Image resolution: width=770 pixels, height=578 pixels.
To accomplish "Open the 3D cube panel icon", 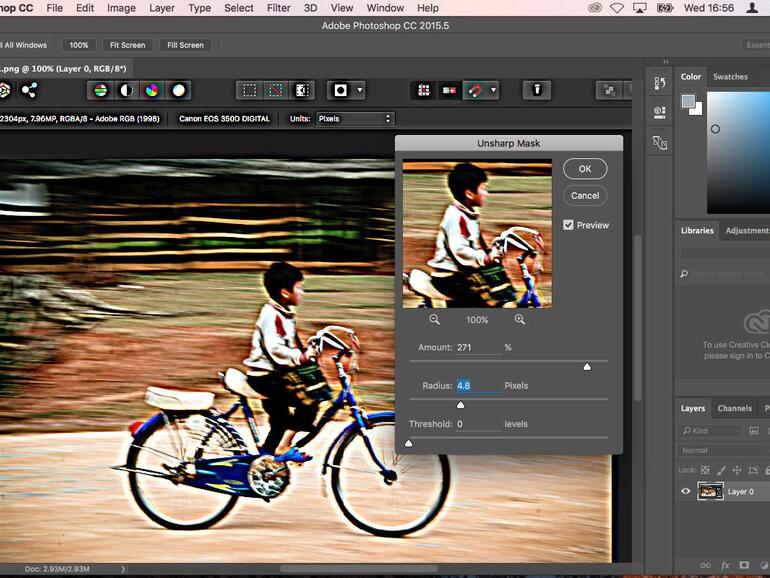I will pyautogui.click(x=660, y=112).
